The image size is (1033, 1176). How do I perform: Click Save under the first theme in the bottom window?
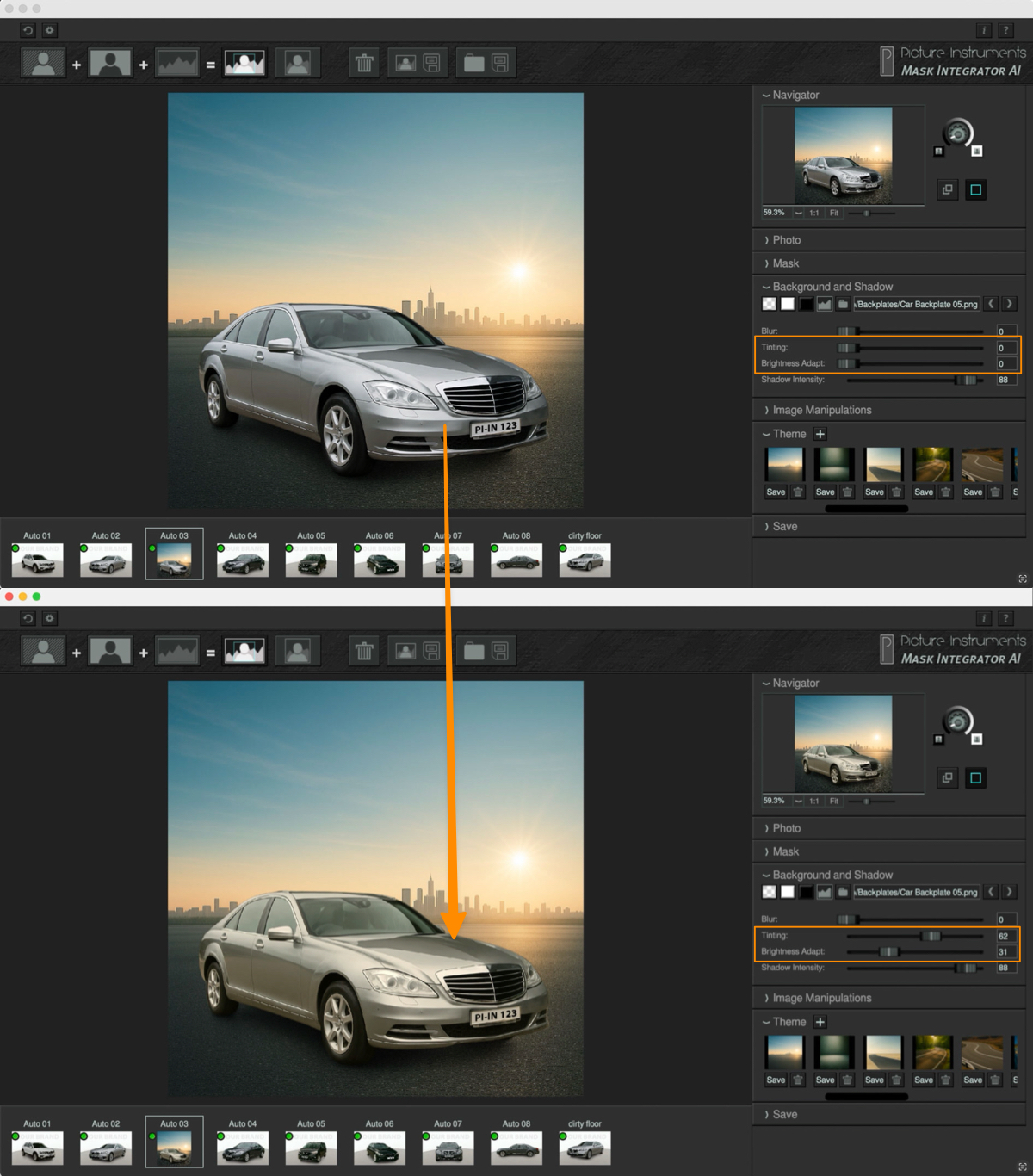776,1080
